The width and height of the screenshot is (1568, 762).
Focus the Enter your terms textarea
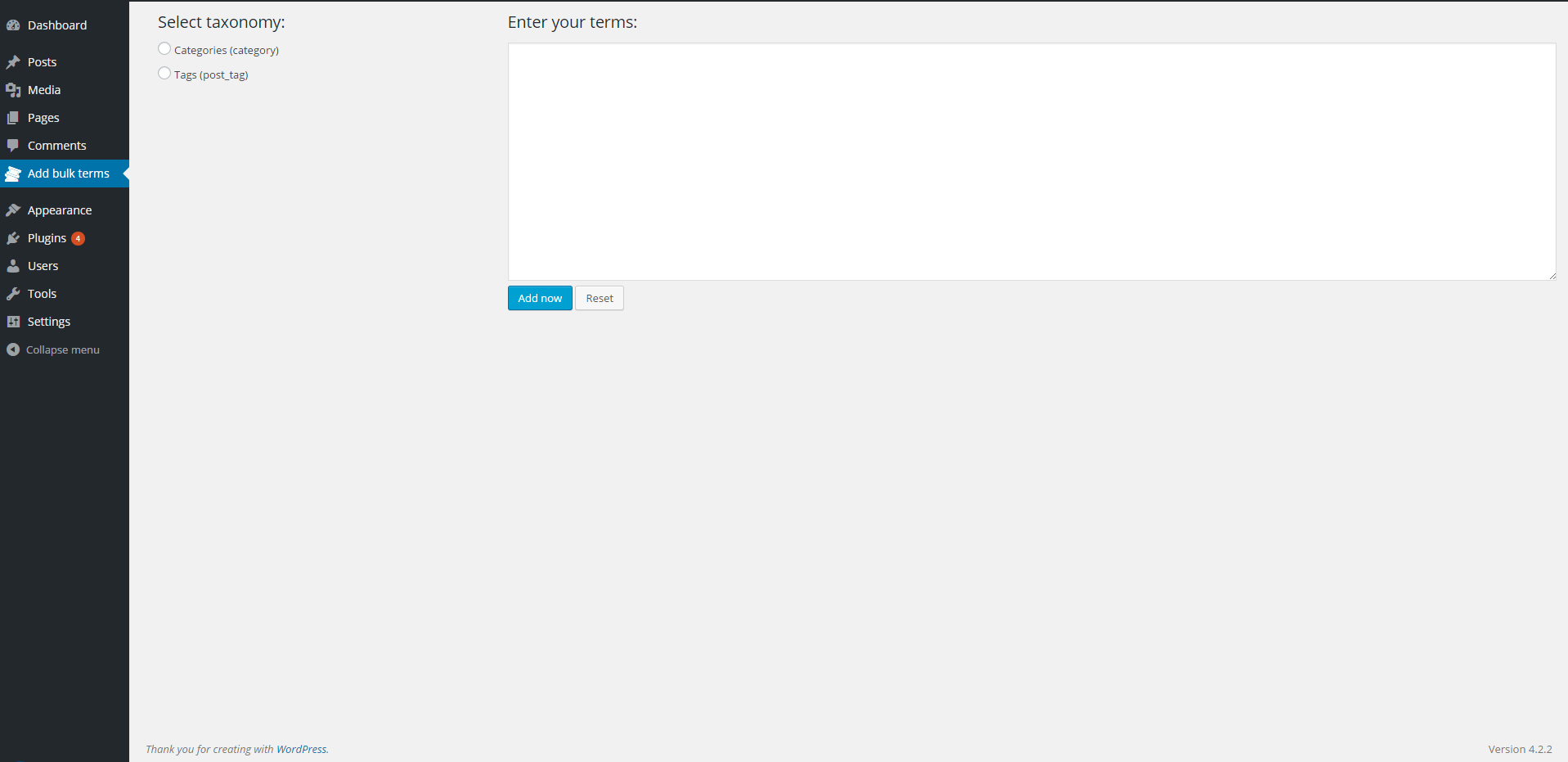click(x=1031, y=162)
